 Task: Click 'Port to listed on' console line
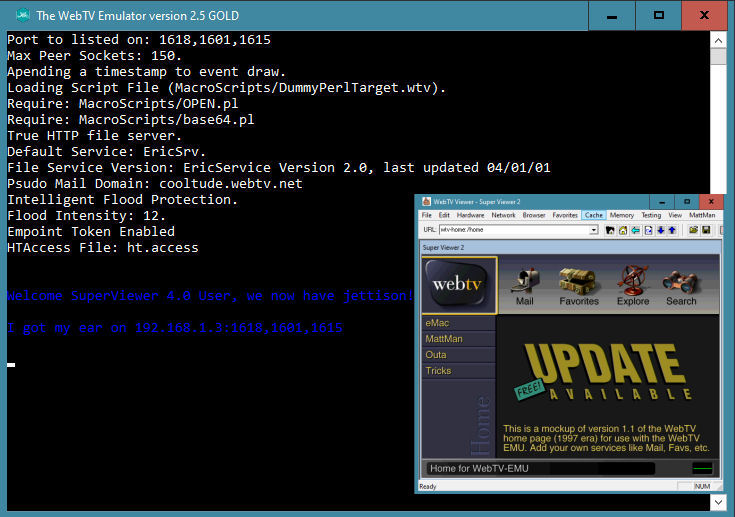pyautogui.click(x=139, y=40)
